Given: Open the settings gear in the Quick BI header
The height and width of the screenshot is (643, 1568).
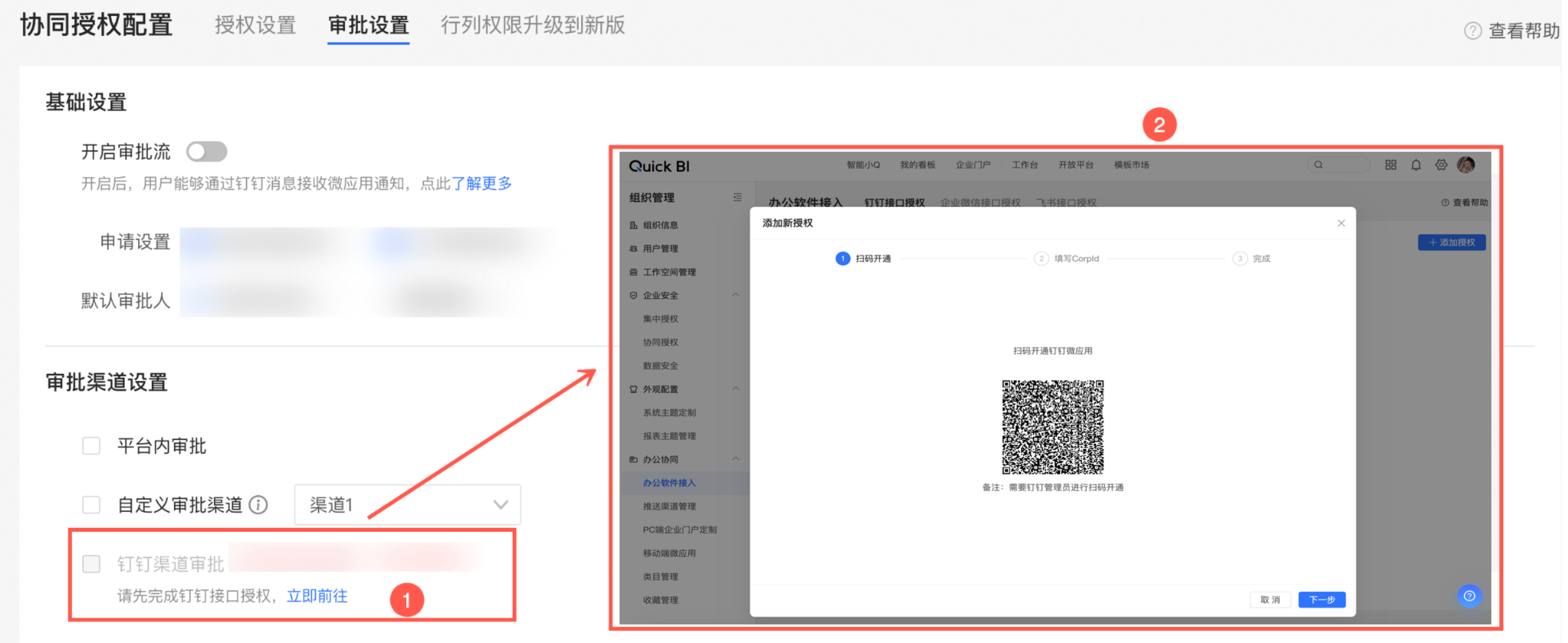Looking at the screenshot, I should tap(1441, 165).
